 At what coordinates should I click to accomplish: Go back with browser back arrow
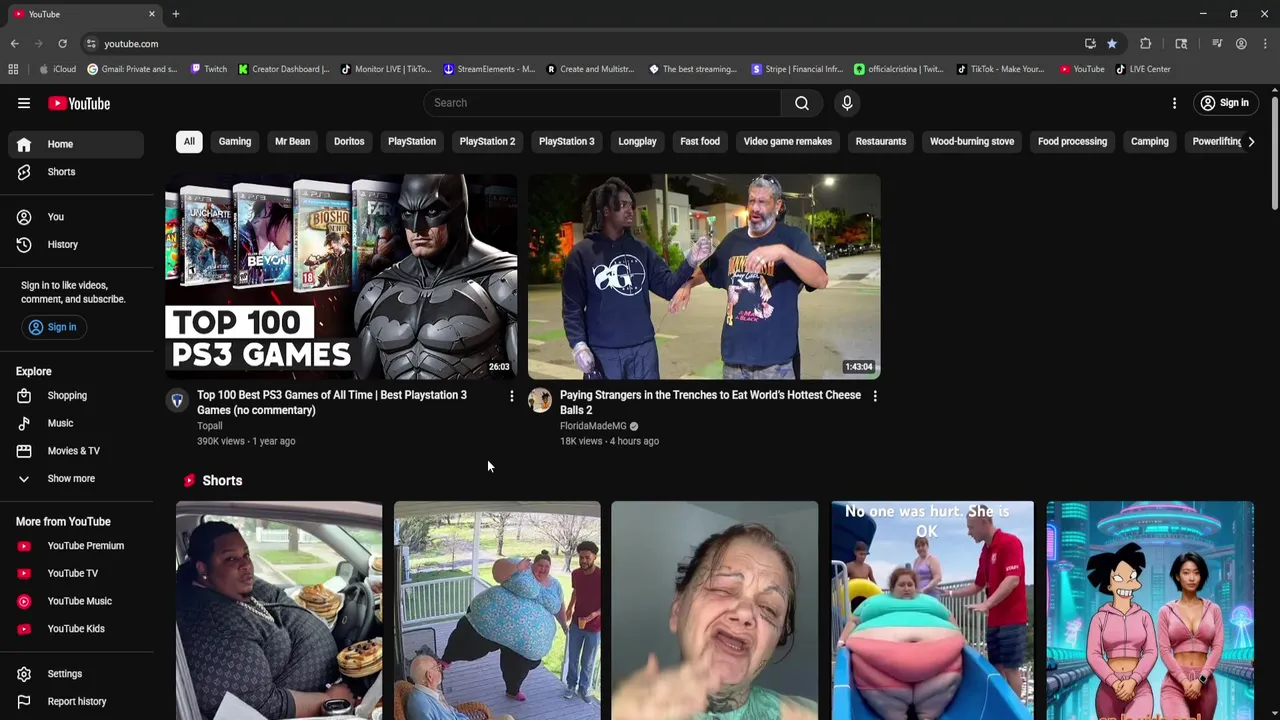pyautogui.click(x=14, y=44)
